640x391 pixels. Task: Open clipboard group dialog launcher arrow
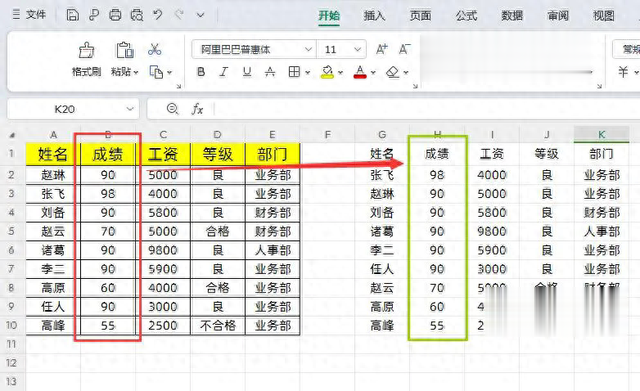click(178, 86)
